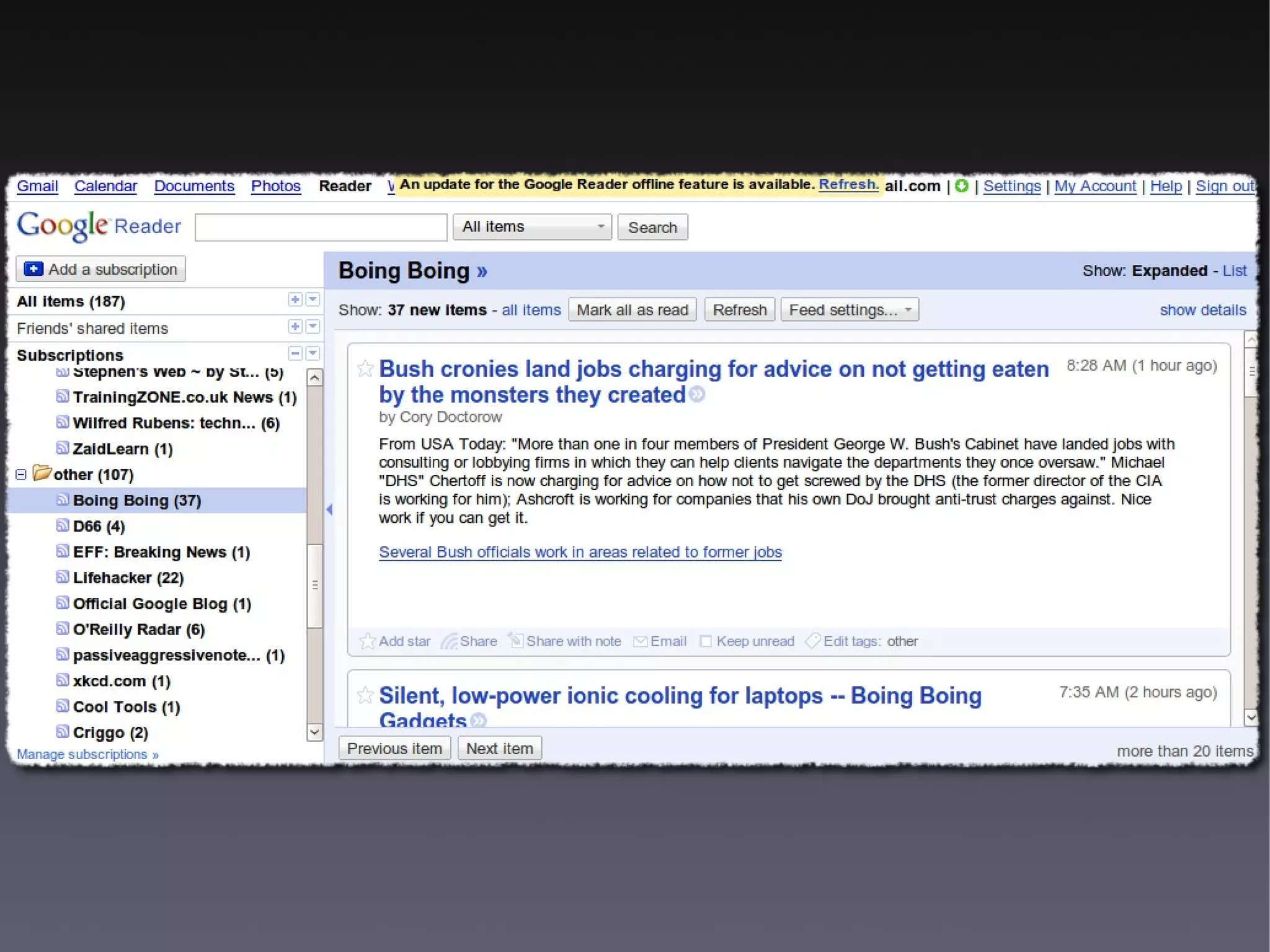Email the Bush cronies article
The image size is (1270, 952).
(x=660, y=641)
